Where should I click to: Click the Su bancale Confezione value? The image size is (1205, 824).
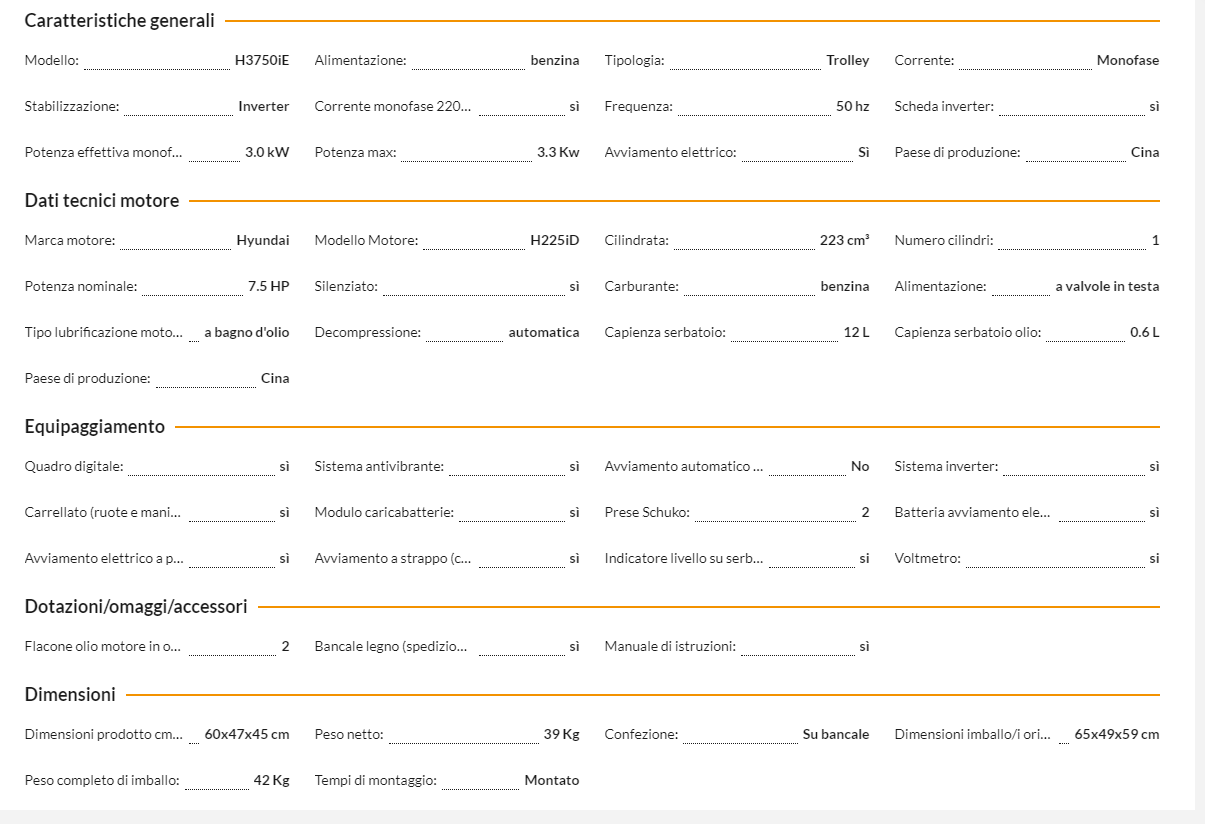(836, 734)
